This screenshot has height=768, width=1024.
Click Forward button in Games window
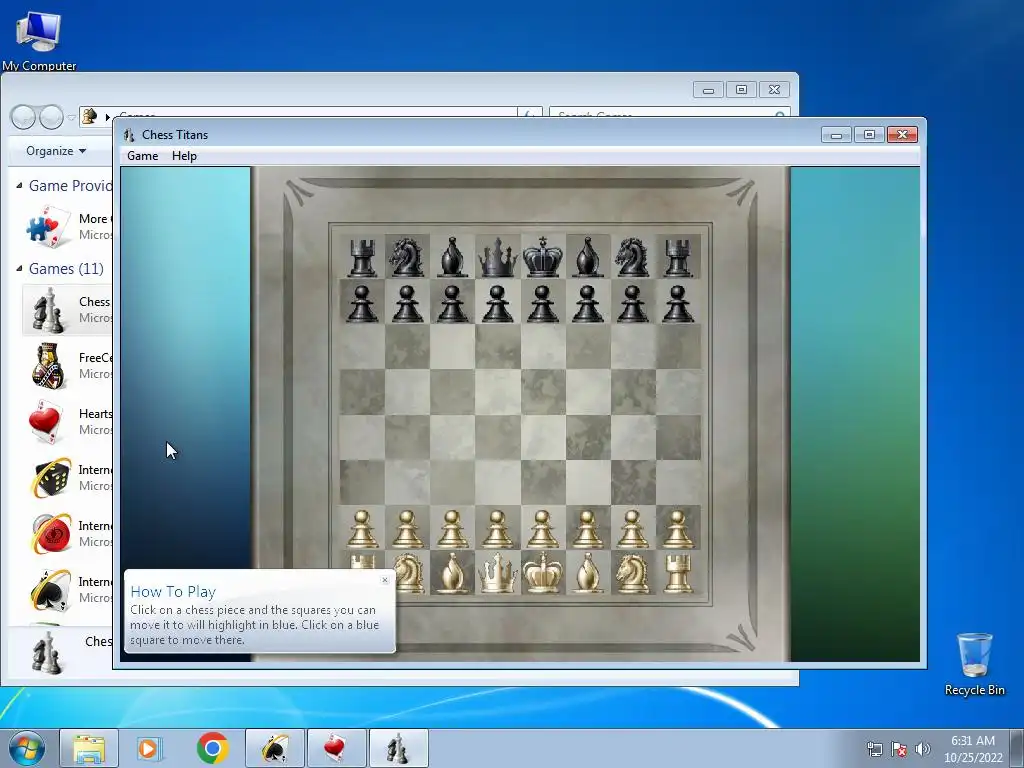52,118
